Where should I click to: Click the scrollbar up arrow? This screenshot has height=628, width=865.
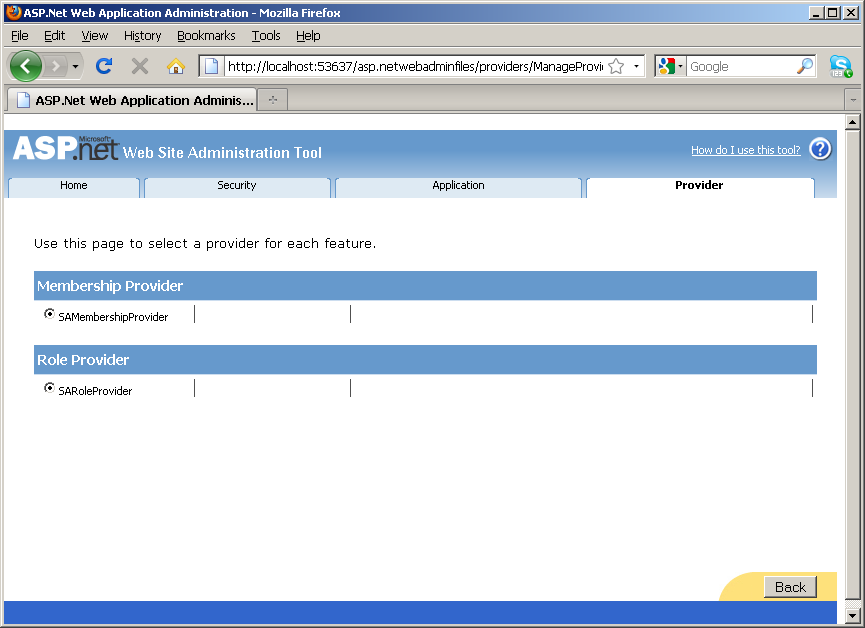[x=852, y=122]
